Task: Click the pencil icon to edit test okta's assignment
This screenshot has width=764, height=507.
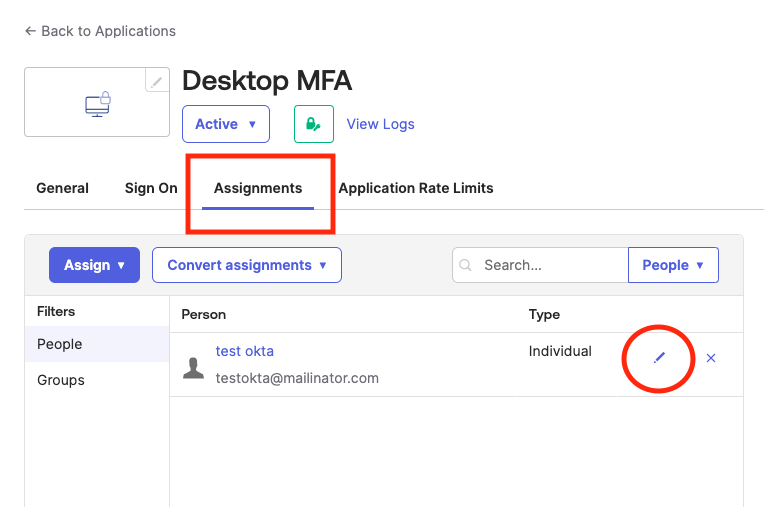Action: [659, 358]
